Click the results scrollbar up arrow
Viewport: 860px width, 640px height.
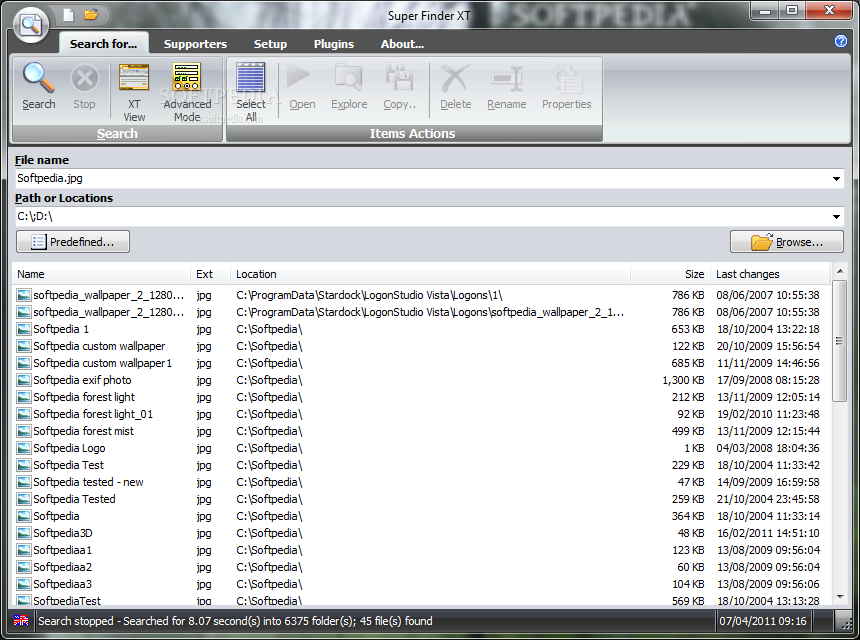pos(840,271)
